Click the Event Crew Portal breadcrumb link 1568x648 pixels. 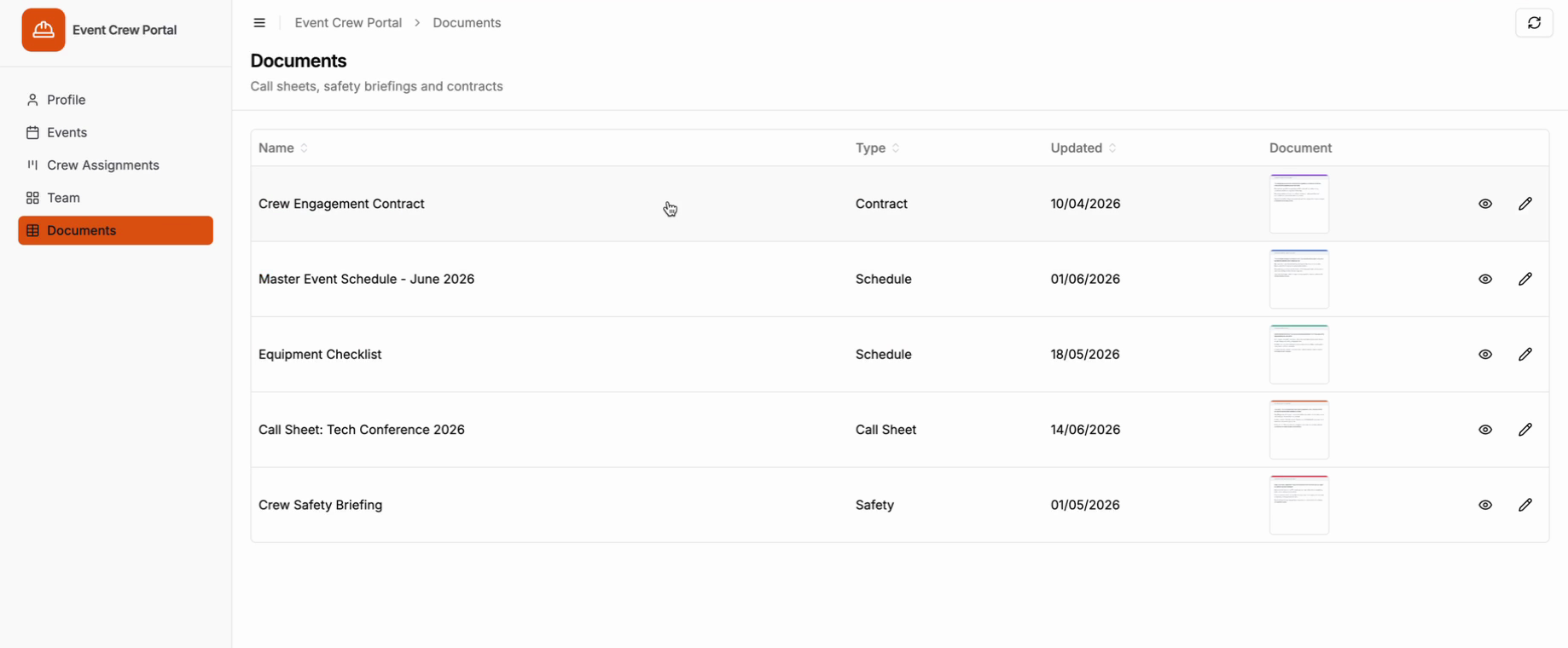(x=348, y=23)
